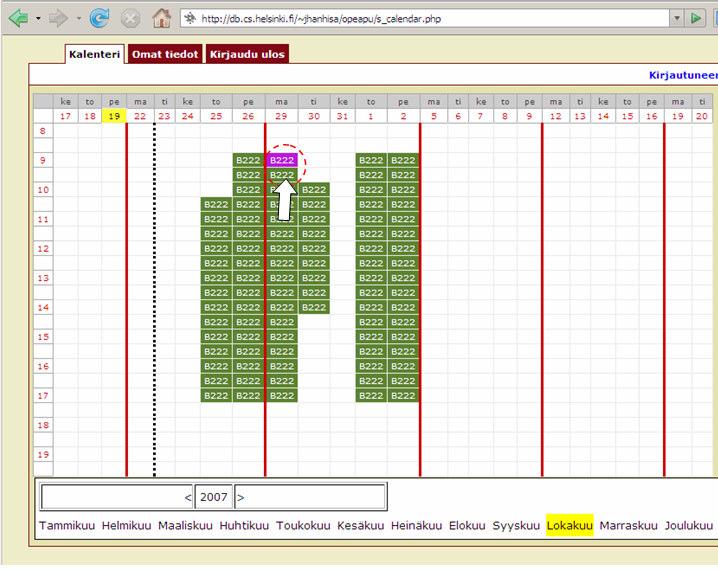Click the green Go arrow button
This screenshot has height=572, width=718.
point(696,19)
